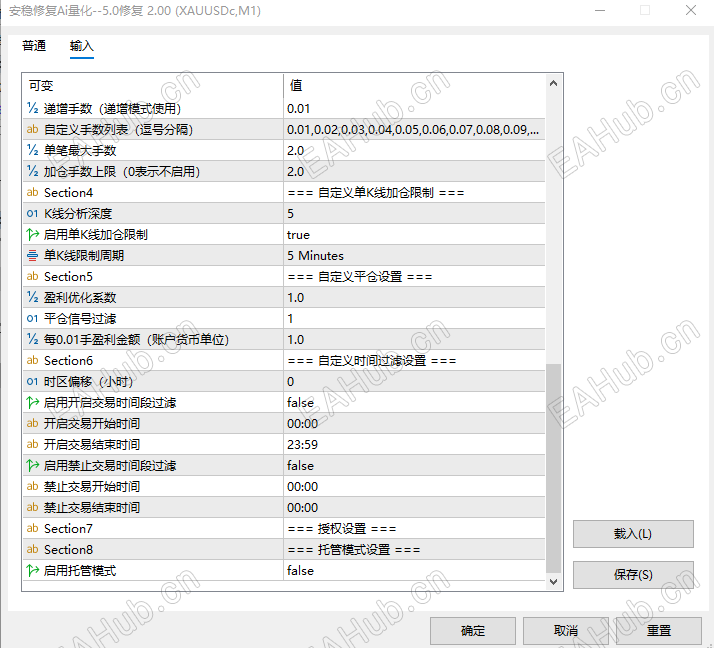
Task: Edit the 23:59 value of 开启交易结束时间
Action: click(414, 444)
